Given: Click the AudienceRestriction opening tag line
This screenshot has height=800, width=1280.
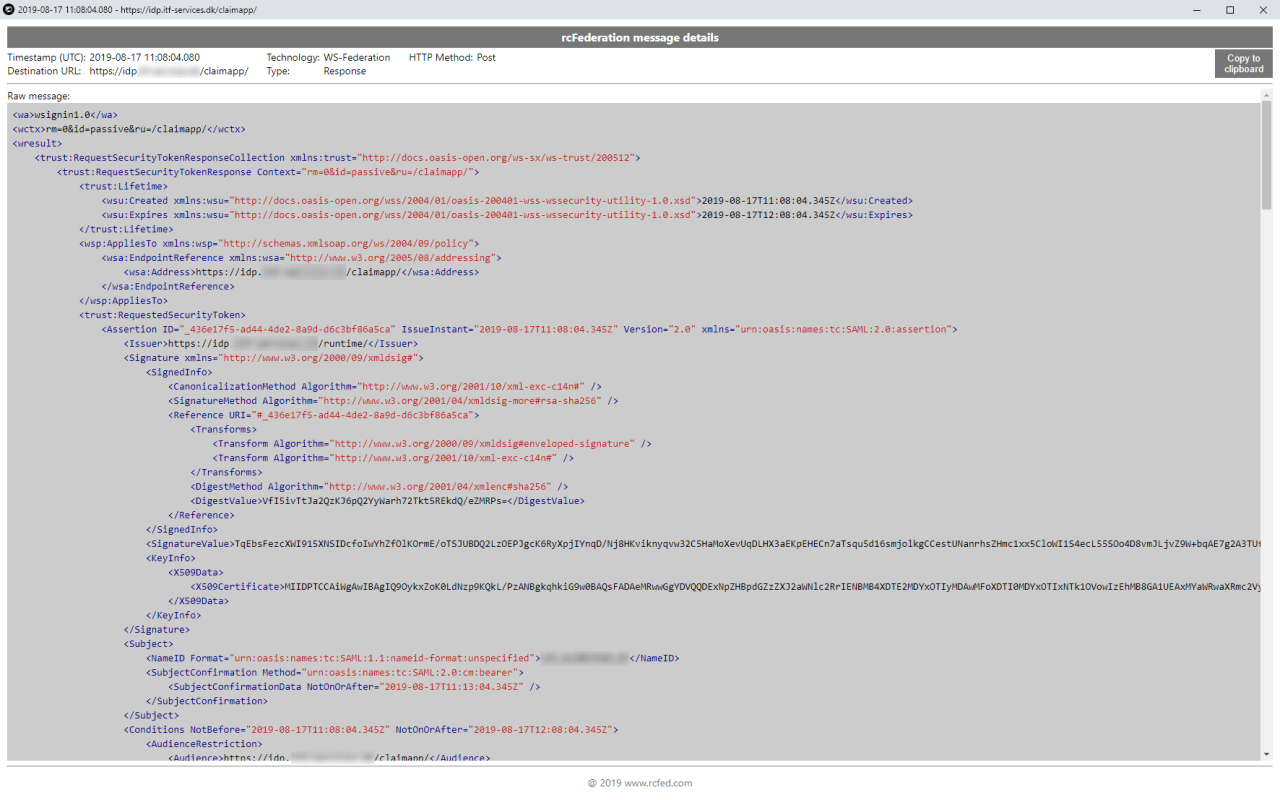Looking at the screenshot, I should pyautogui.click(x=204, y=744).
